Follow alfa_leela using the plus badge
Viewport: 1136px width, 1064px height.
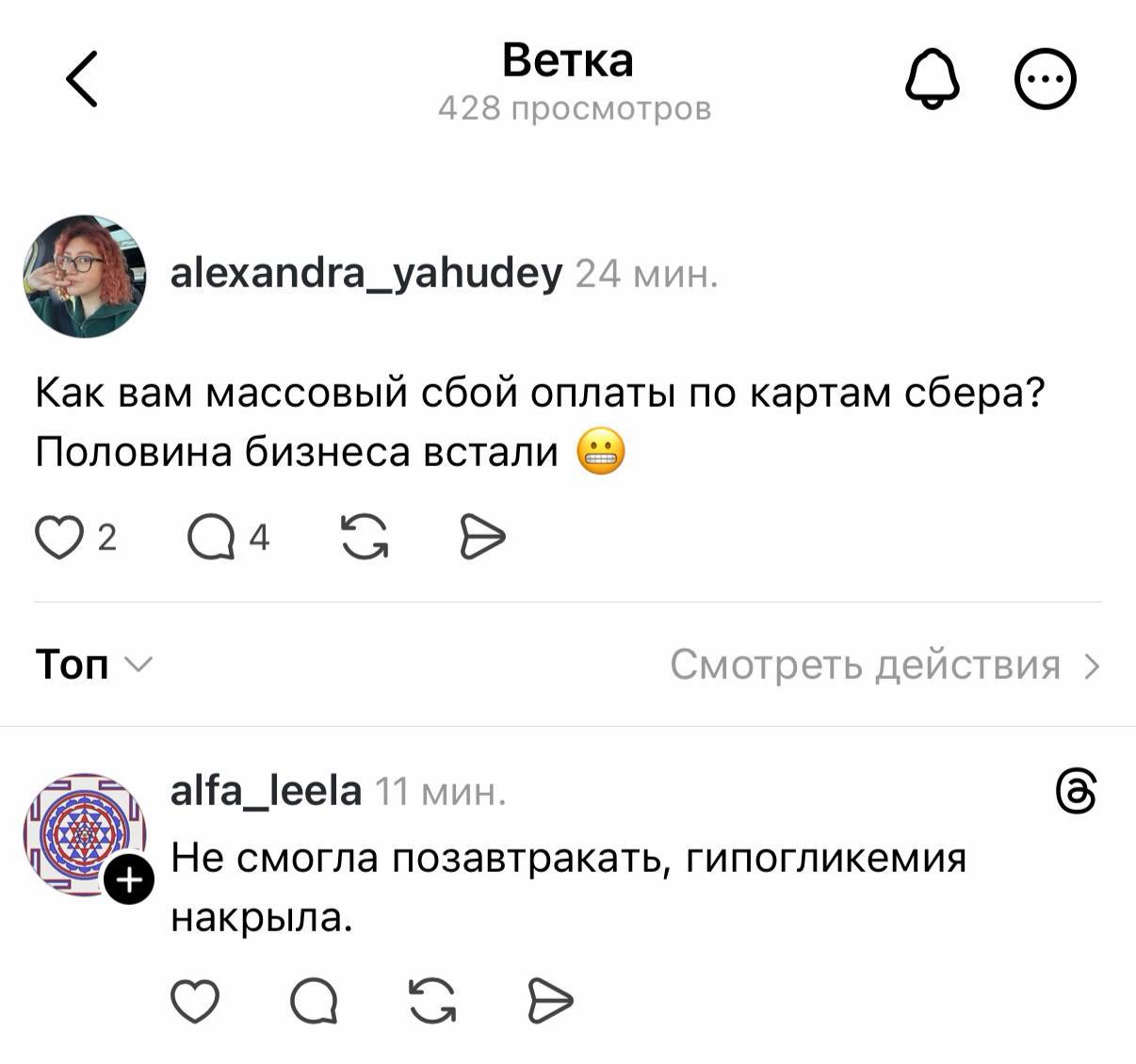[x=129, y=880]
